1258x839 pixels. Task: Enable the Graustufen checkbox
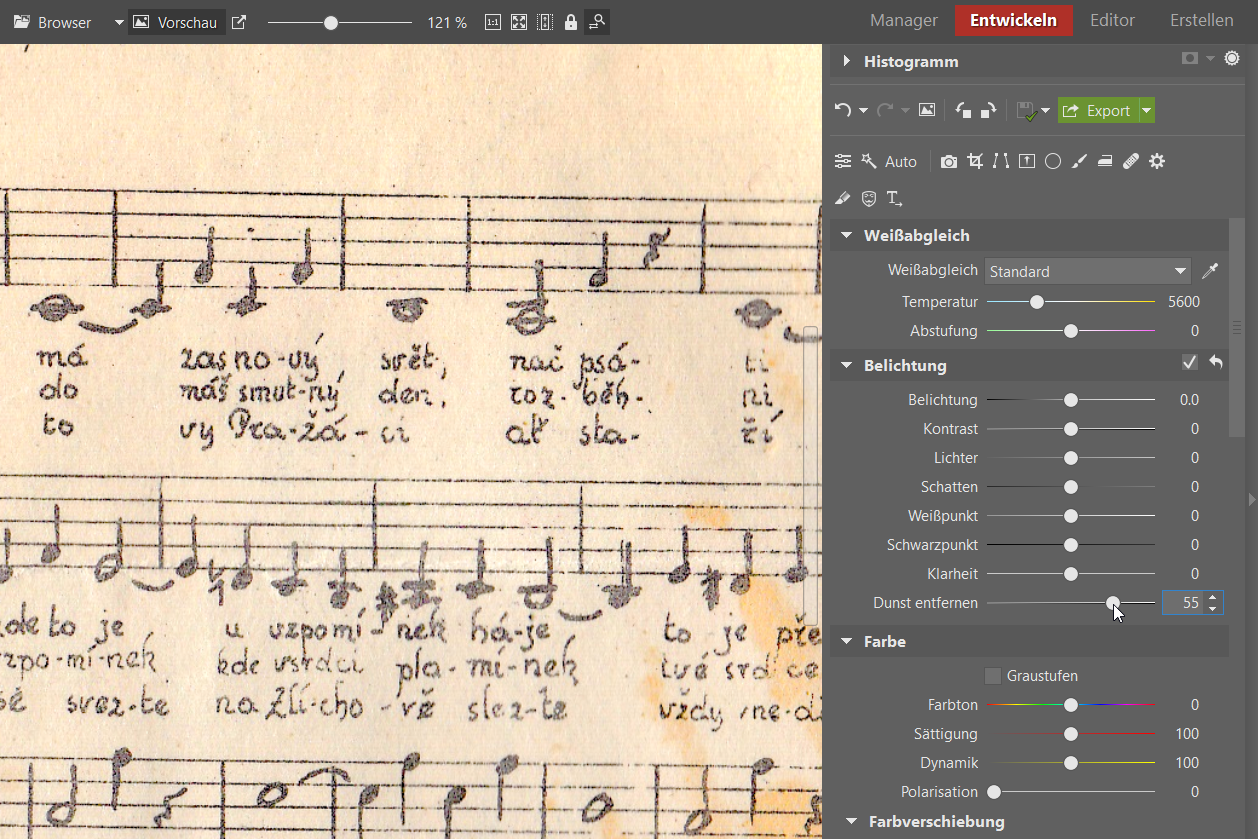(993, 676)
